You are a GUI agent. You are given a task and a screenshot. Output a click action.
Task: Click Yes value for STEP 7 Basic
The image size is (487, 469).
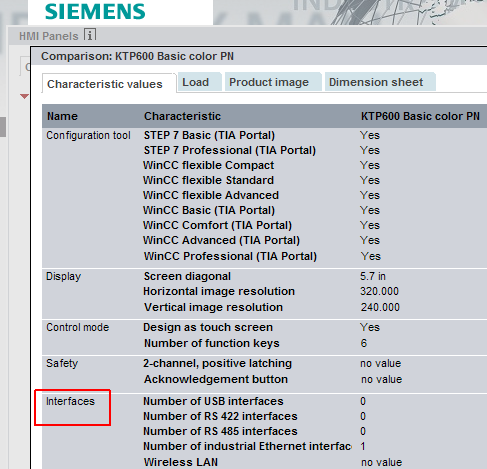[370, 135]
